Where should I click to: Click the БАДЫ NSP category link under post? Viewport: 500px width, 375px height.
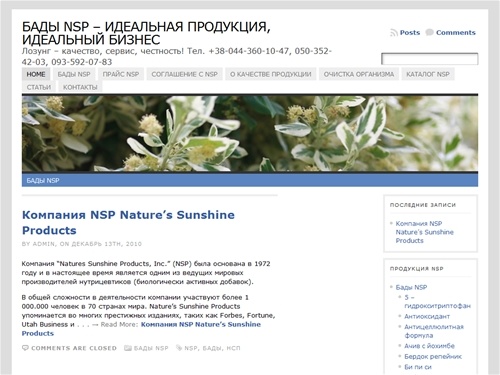coord(151,348)
